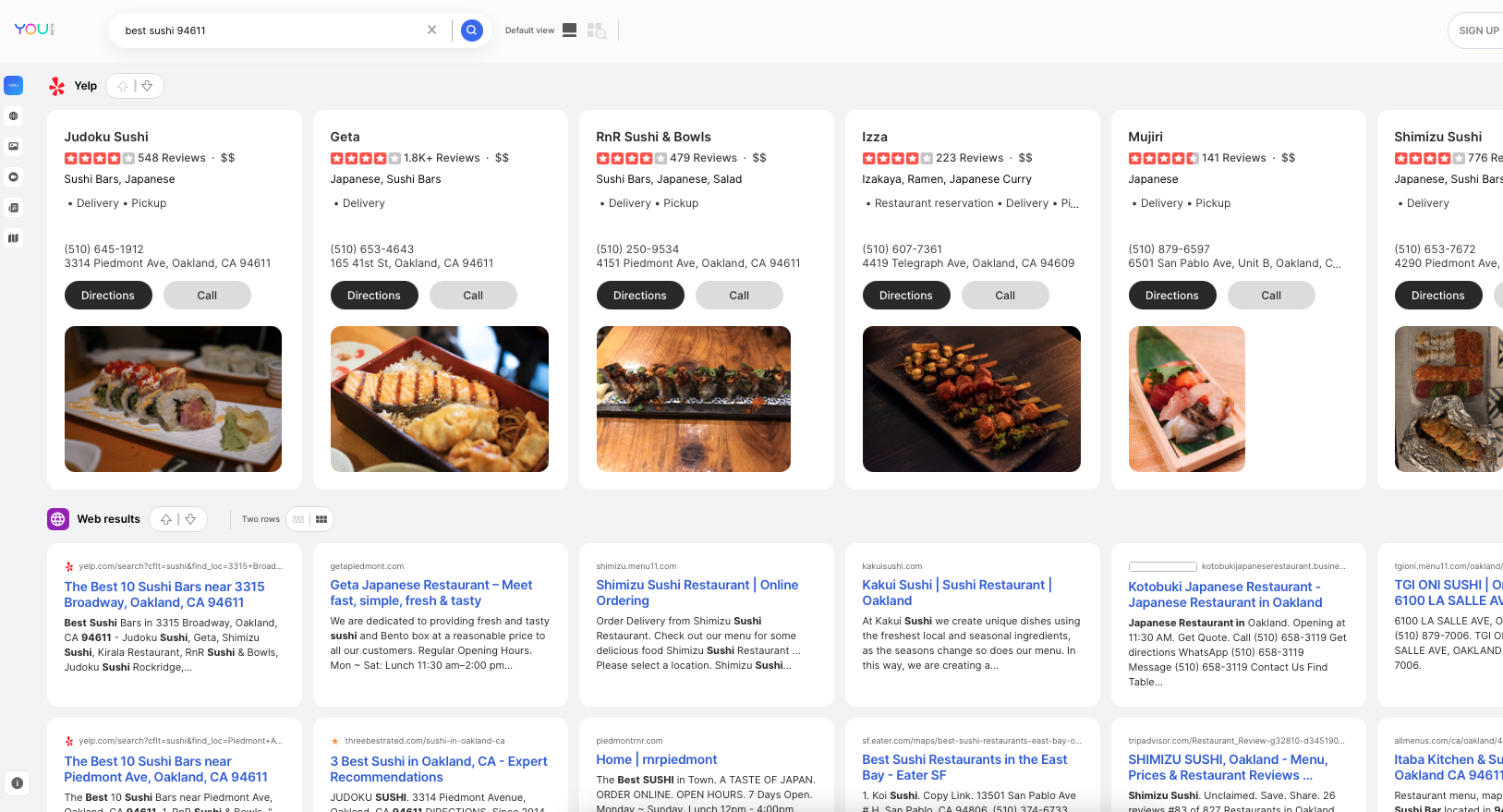Viewport: 1503px width, 812px height.
Task: Call Izza restaurant
Action: click(x=1005, y=296)
